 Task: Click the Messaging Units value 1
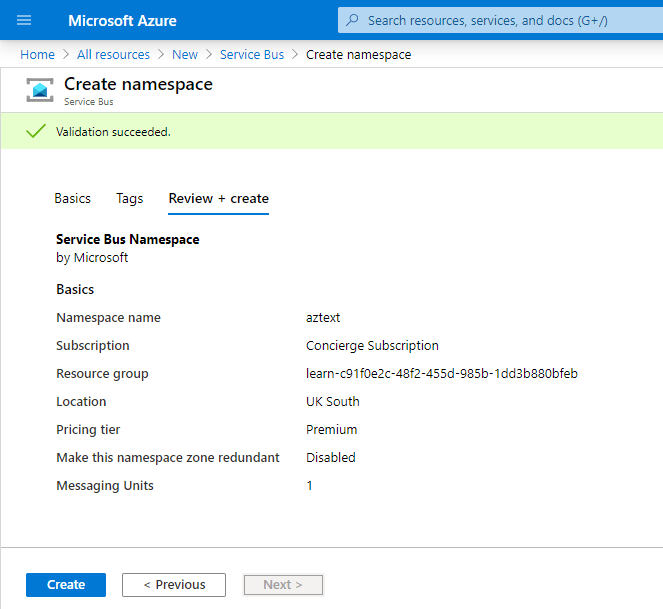(x=310, y=486)
